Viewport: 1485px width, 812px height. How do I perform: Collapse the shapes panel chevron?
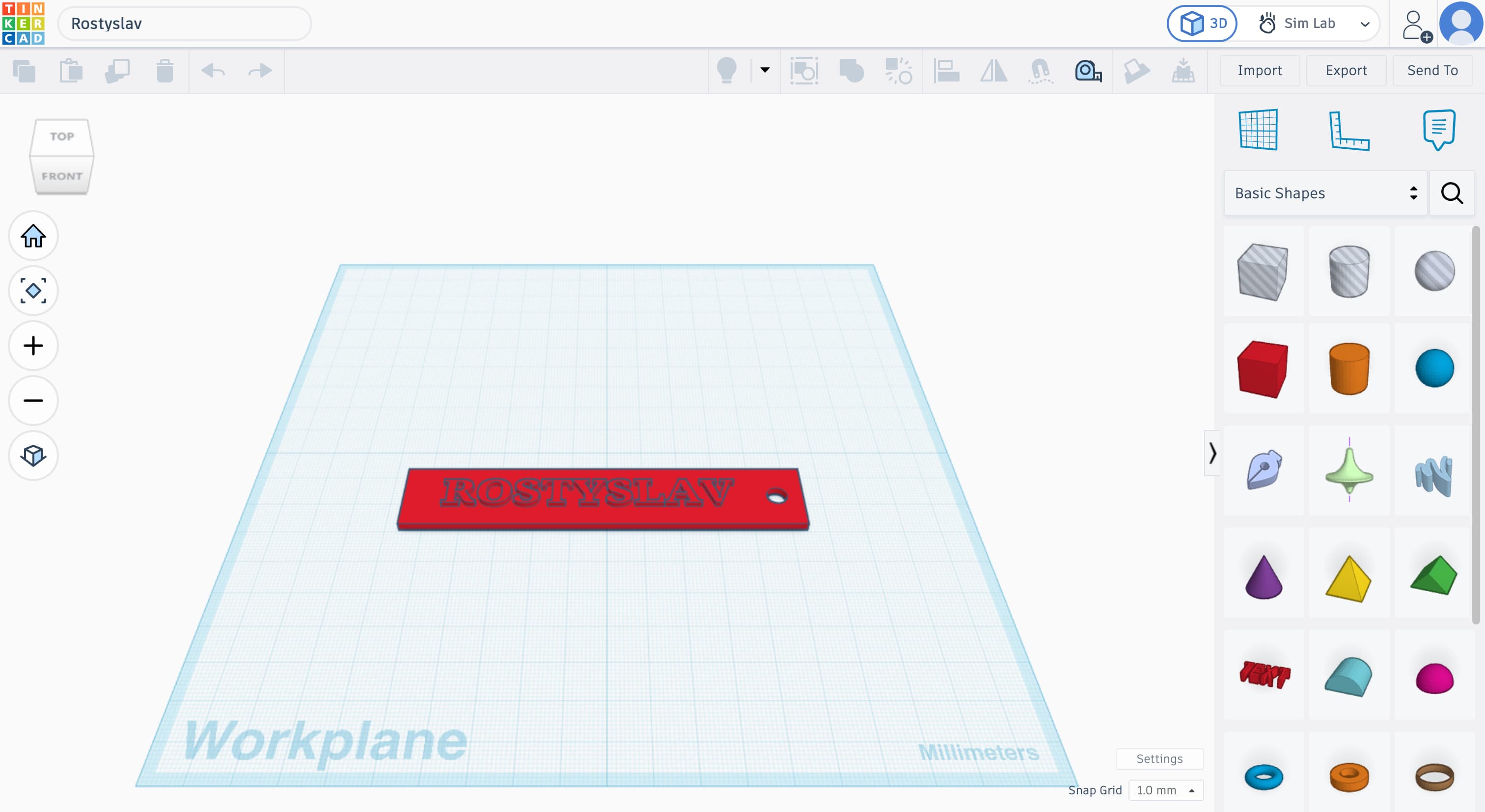pos(1212,453)
